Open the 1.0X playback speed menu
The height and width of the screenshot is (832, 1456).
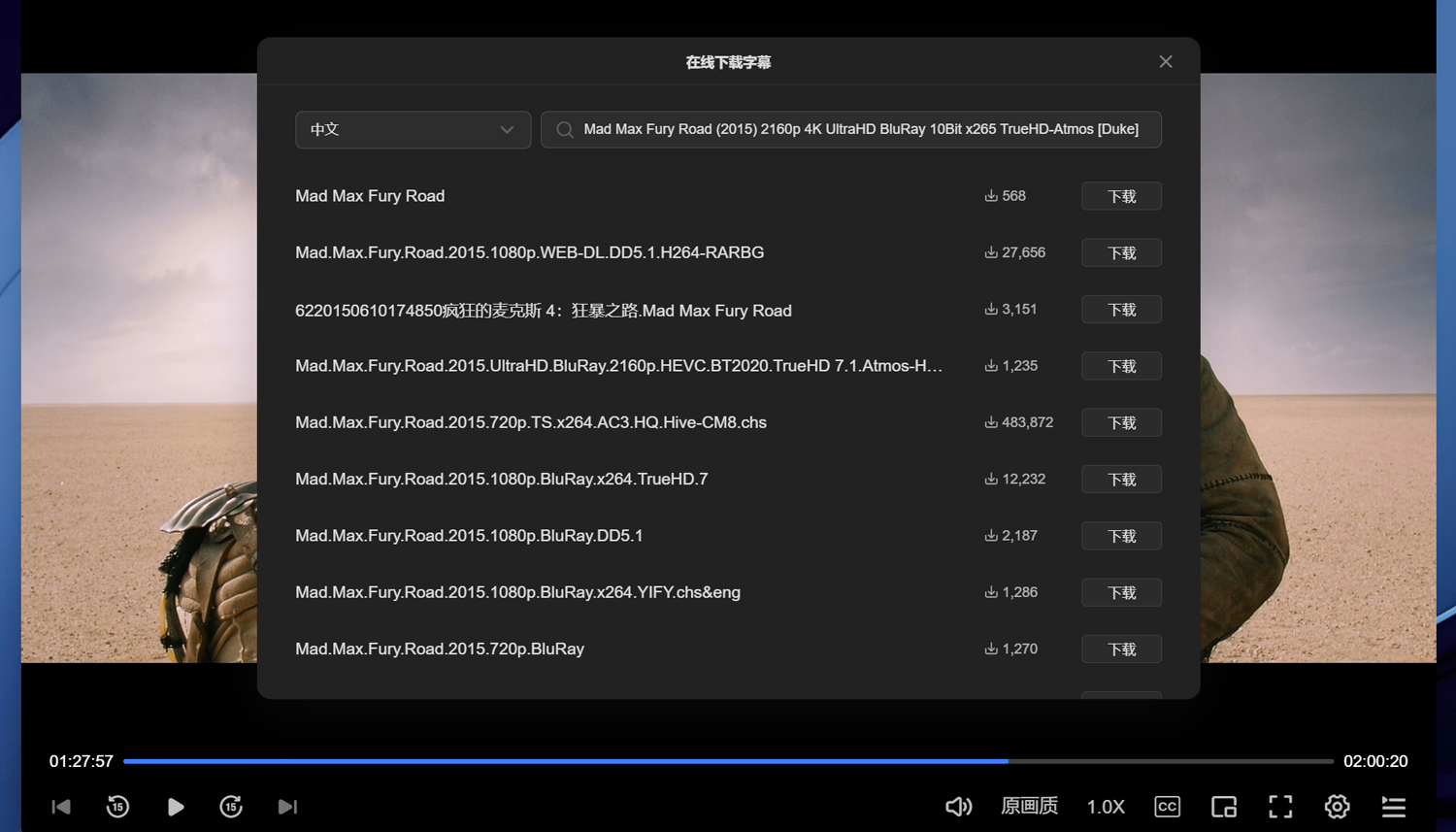pyautogui.click(x=1106, y=807)
